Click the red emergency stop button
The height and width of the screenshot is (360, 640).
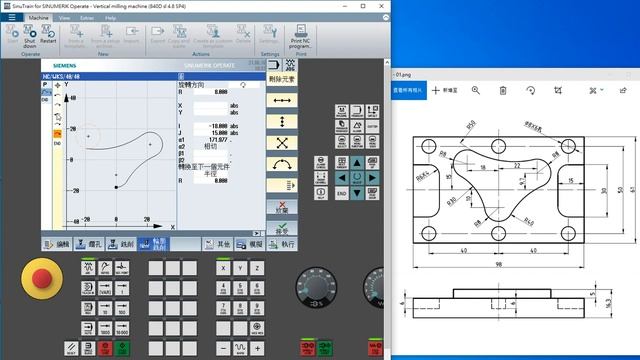[x=42, y=279]
